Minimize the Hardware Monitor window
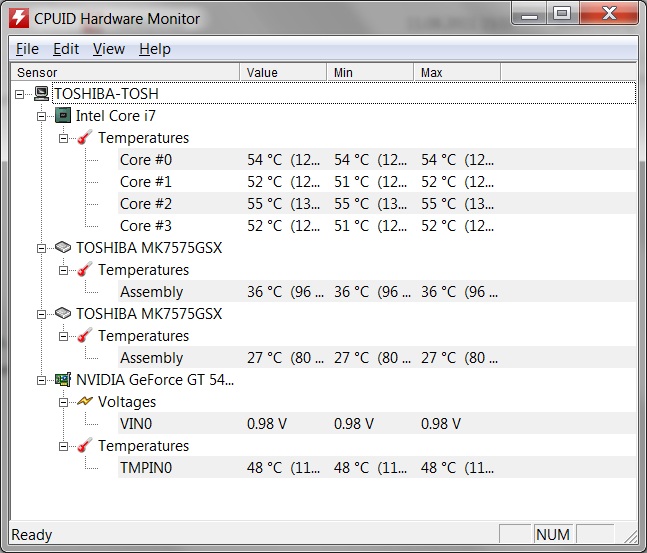Viewport: 647px width, 553px height. (529, 15)
